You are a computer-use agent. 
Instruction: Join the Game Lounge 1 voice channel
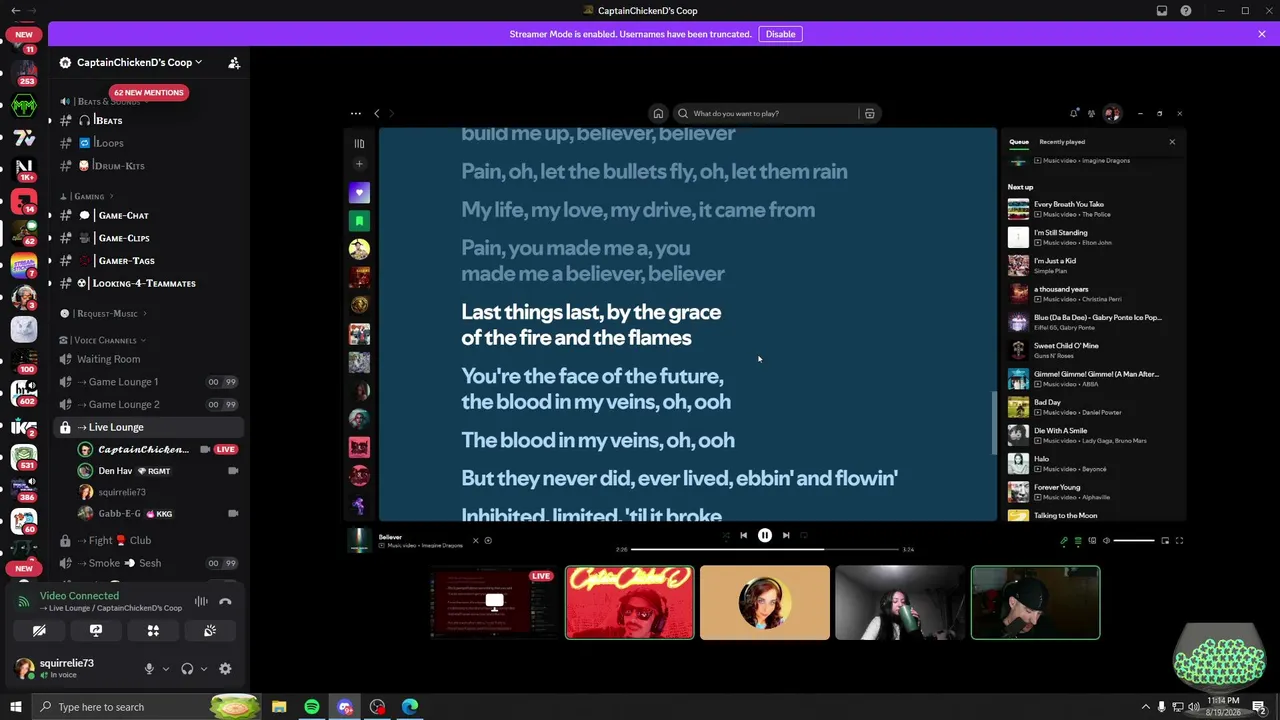(x=150, y=382)
